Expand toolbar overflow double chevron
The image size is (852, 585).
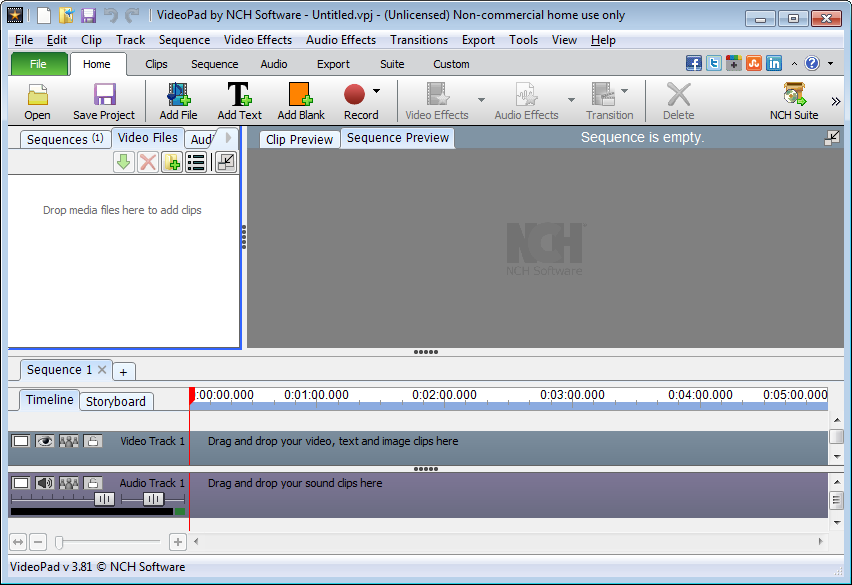tap(836, 101)
